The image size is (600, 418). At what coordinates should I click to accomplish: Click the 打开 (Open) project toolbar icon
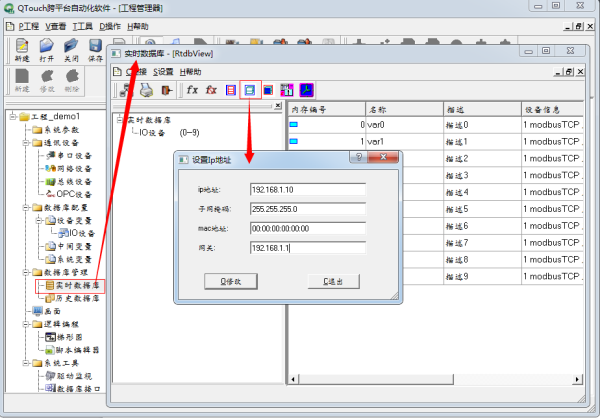(46, 48)
